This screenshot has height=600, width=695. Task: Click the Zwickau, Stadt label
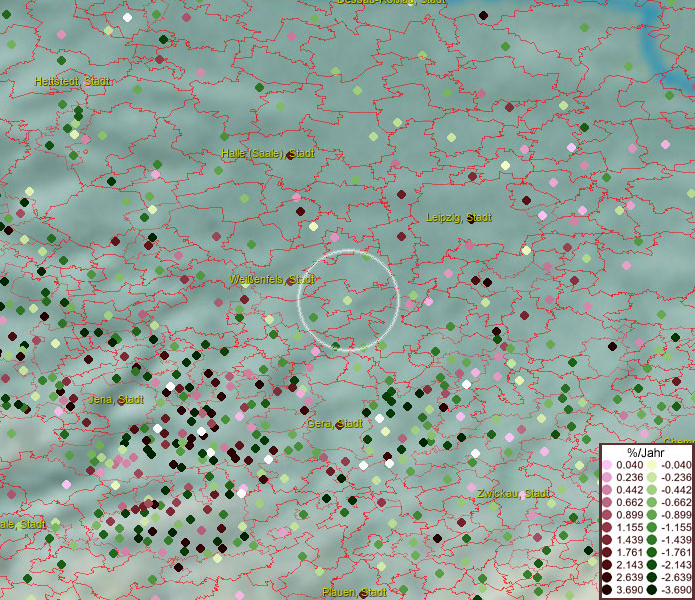point(513,494)
